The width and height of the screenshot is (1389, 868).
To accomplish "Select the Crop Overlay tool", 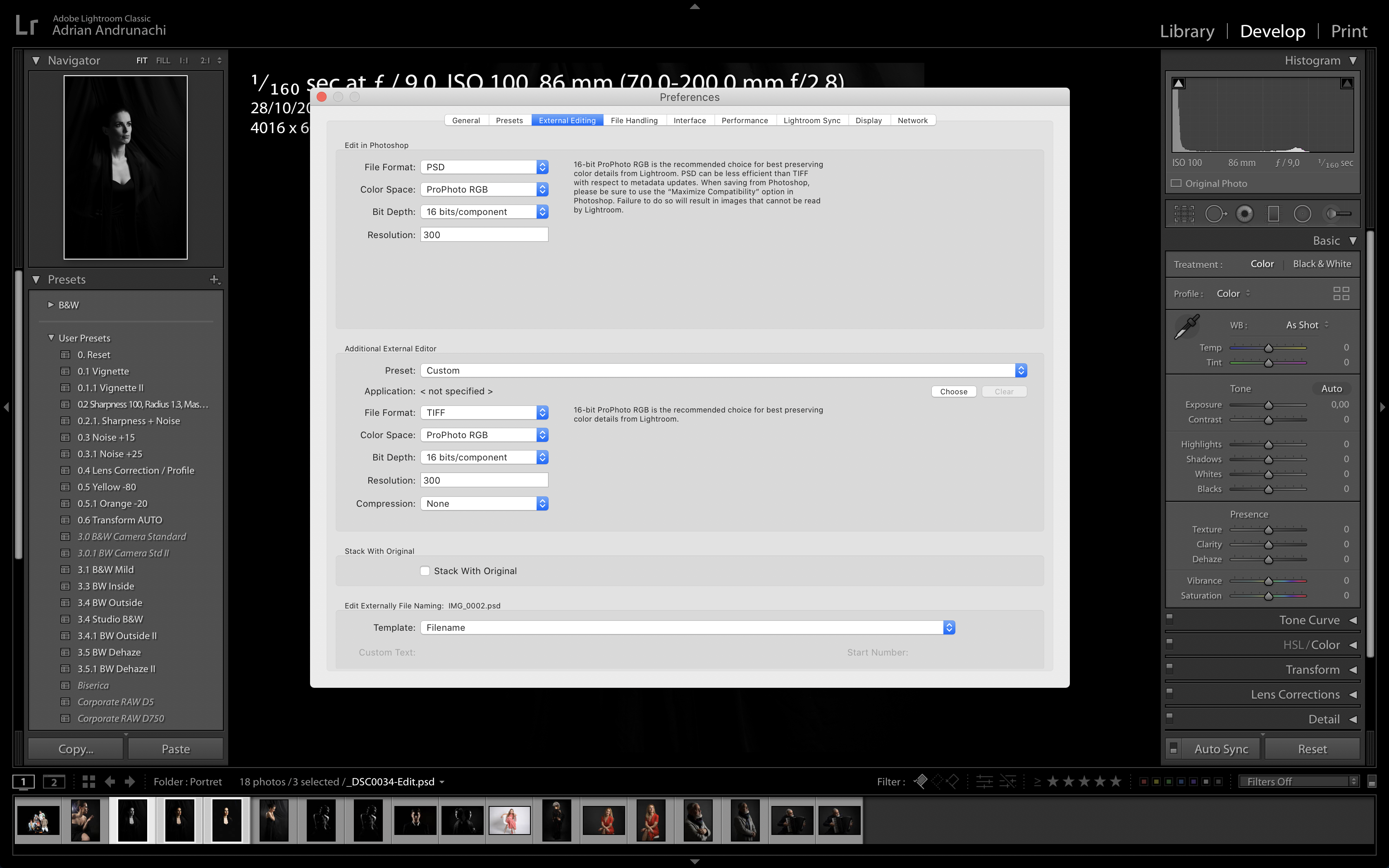I will pos(1184,214).
